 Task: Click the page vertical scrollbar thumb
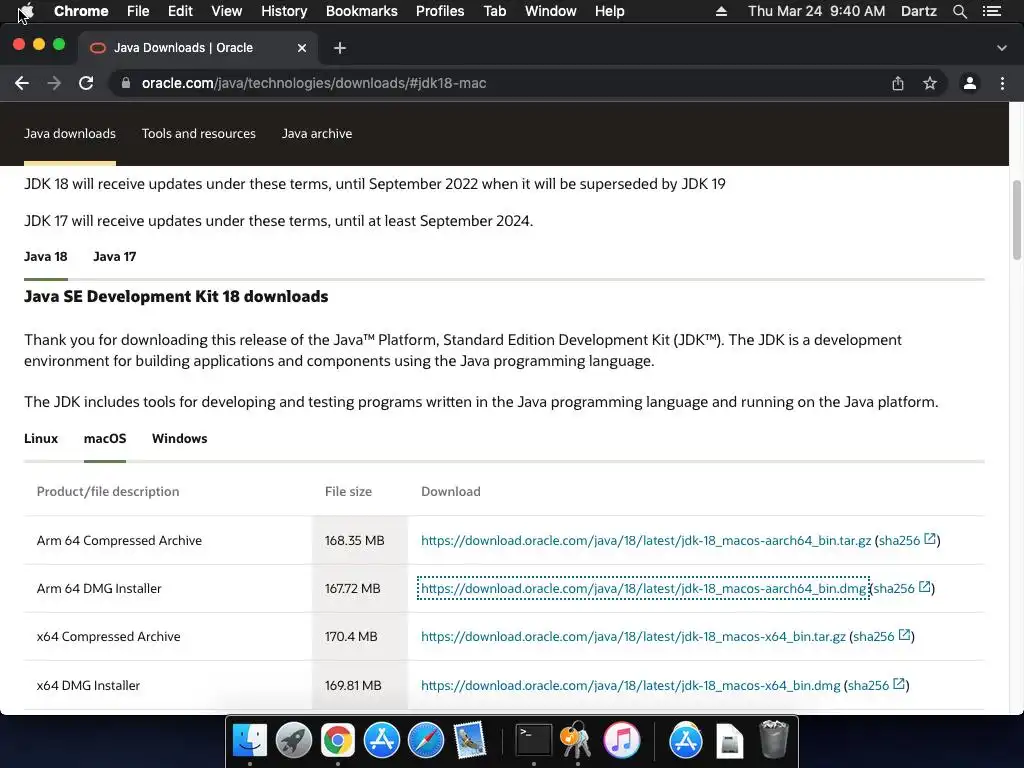coord(1016,220)
